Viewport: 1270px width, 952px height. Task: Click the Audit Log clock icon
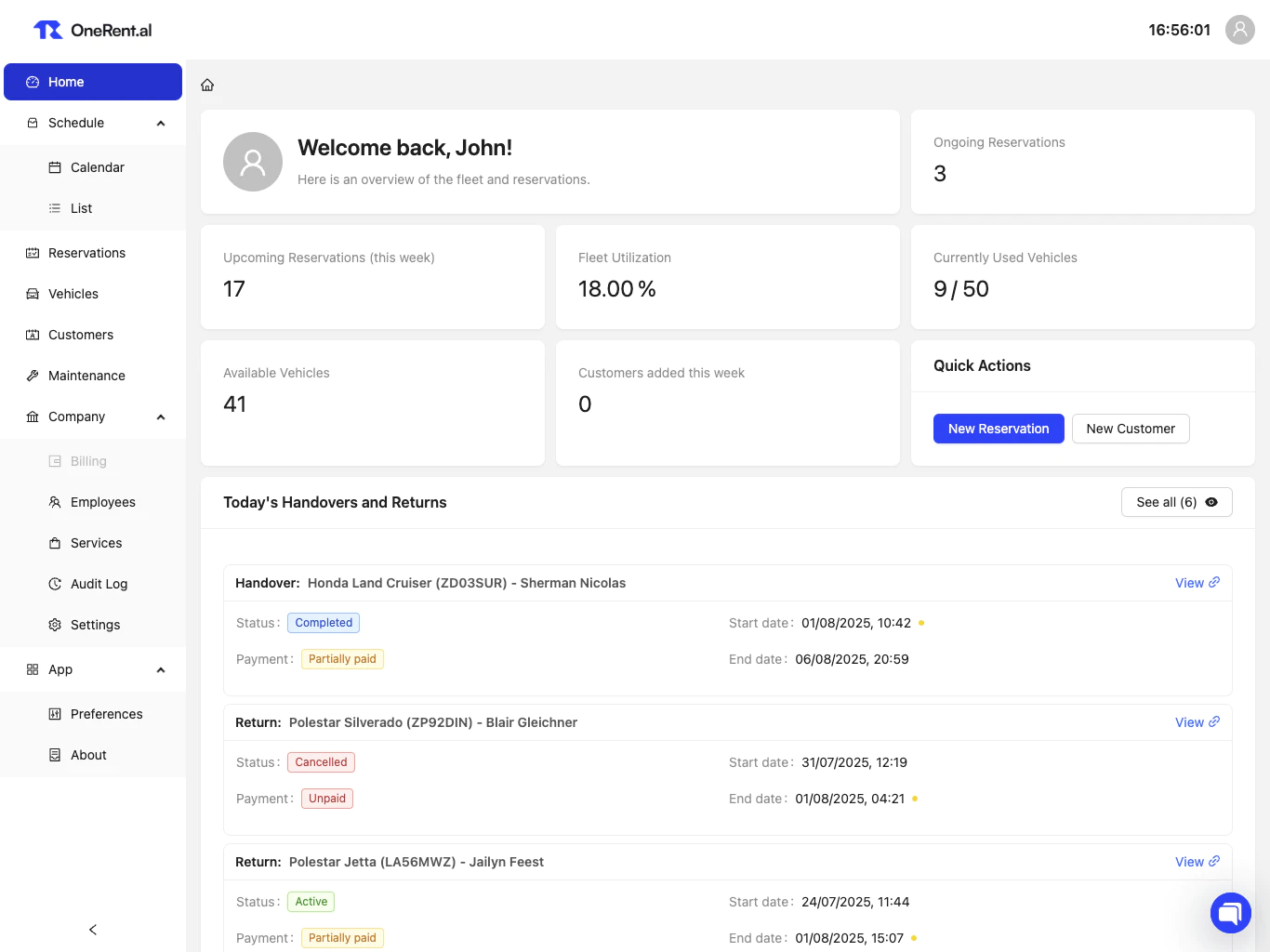pos(55,584)
